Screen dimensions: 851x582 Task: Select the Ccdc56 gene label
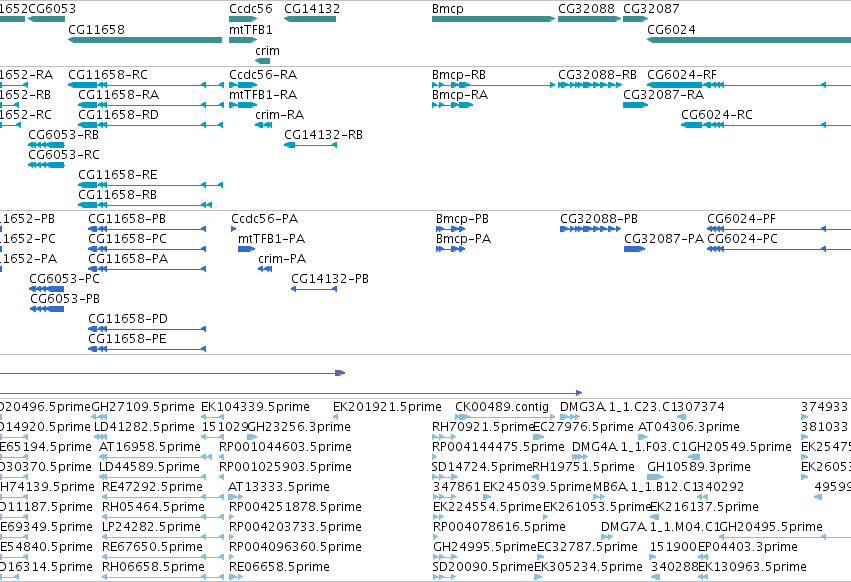pyautogui.click(x=251, y=9)
